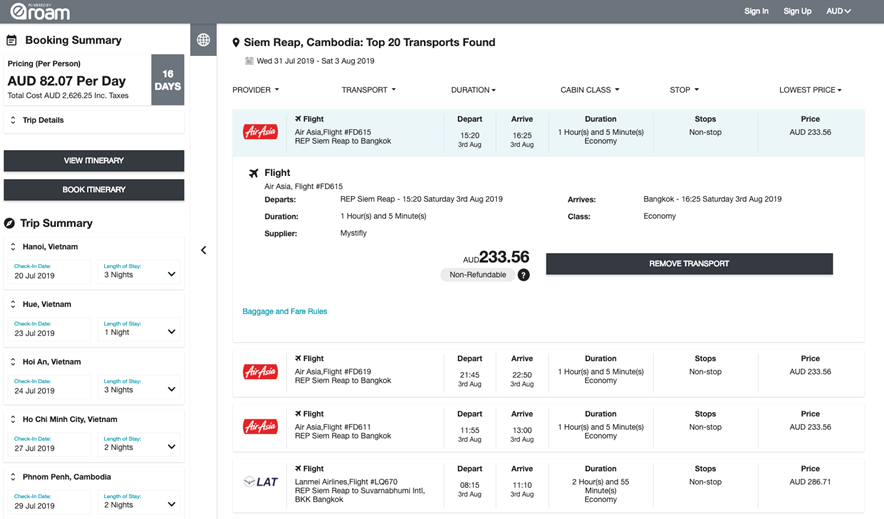The width and height of the screenshot is (884, 519).
Task: Click the Sign Up link
Action: (x=797, y=11)
